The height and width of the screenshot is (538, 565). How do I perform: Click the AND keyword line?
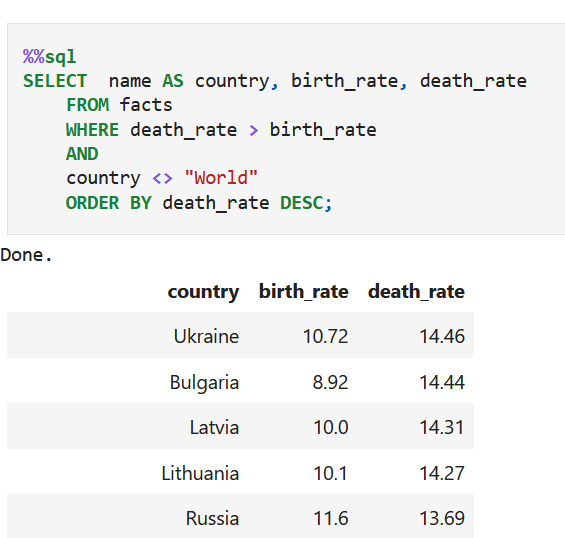tap(82, 154)
